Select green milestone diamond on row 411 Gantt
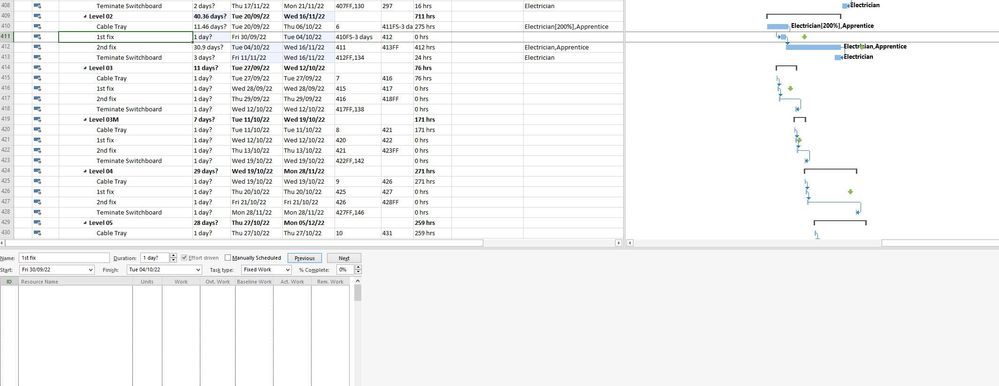Screen dimensions: 999x386 click(x=804, y=37)
